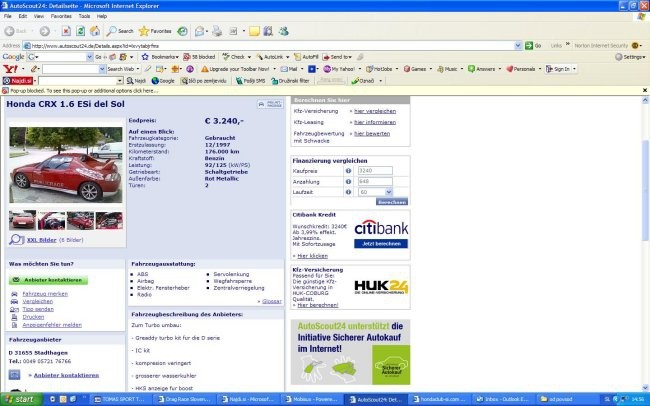Click hier vergleichen insurance link
The height and width of the screenshot is (406, 650).
(375, 111)
